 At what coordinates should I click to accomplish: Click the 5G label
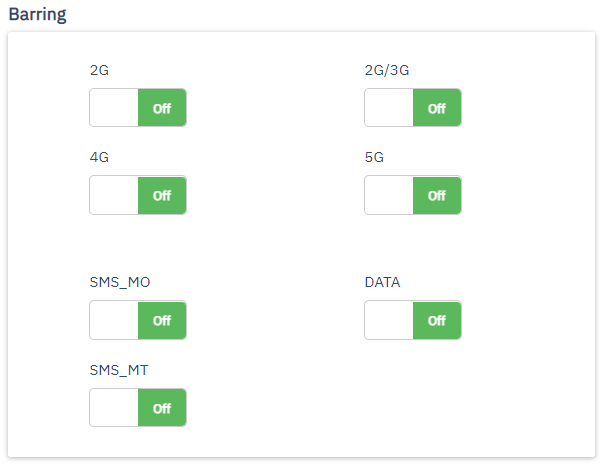pyautogui.click(x=374, y=158)
